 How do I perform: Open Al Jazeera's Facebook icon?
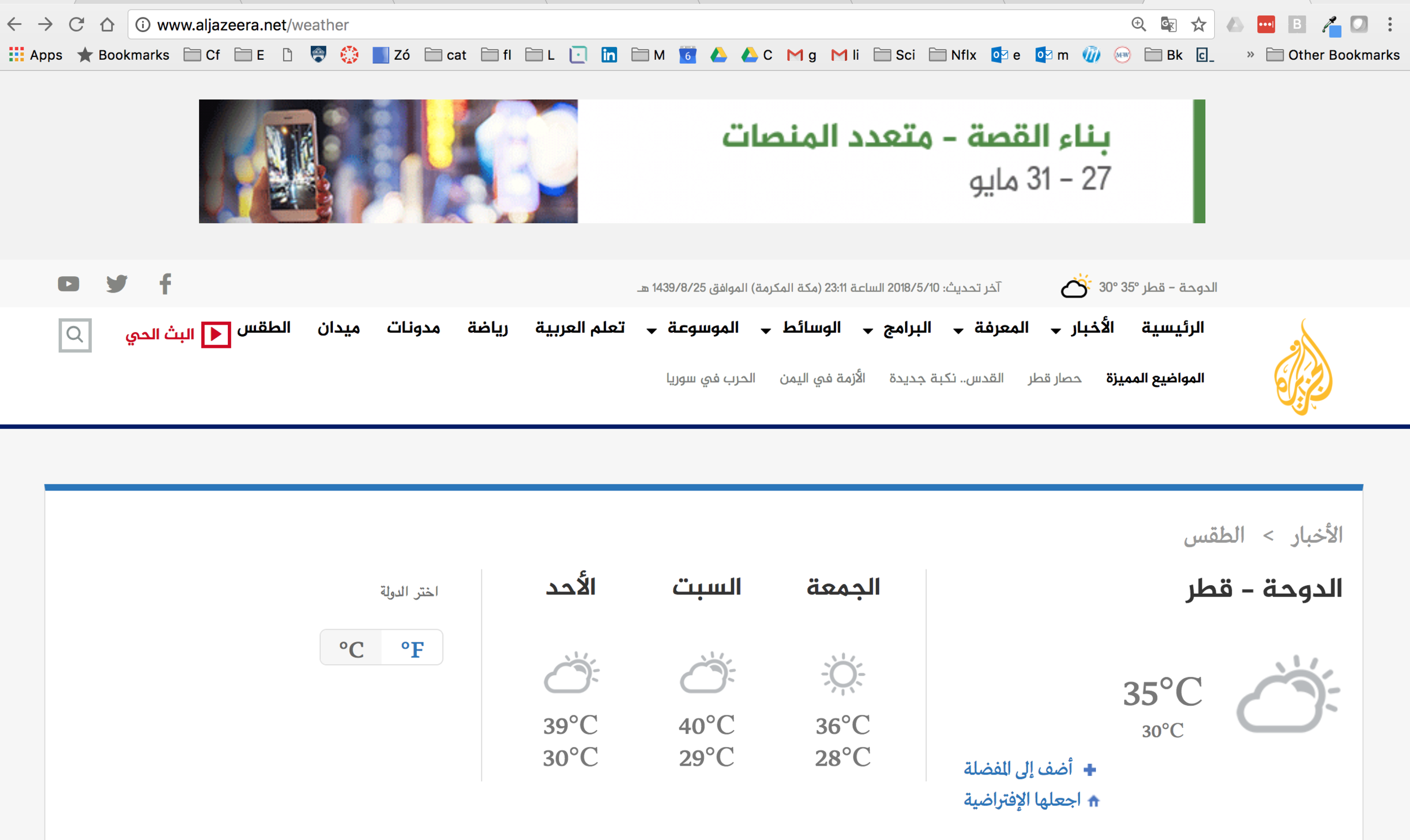[x=165, y=284]
